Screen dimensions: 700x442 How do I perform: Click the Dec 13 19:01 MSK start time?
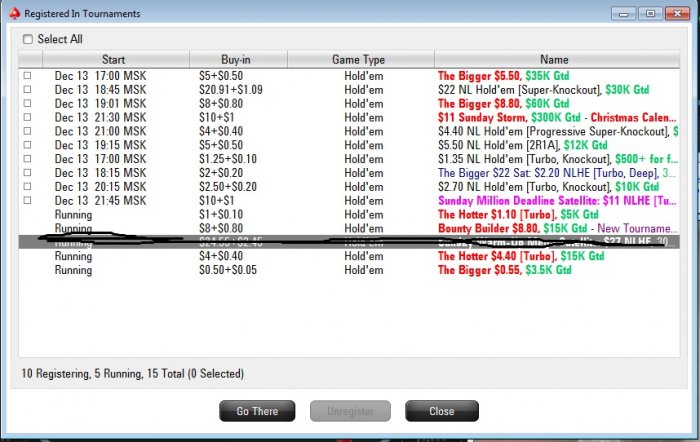click(x=100, y=104)
